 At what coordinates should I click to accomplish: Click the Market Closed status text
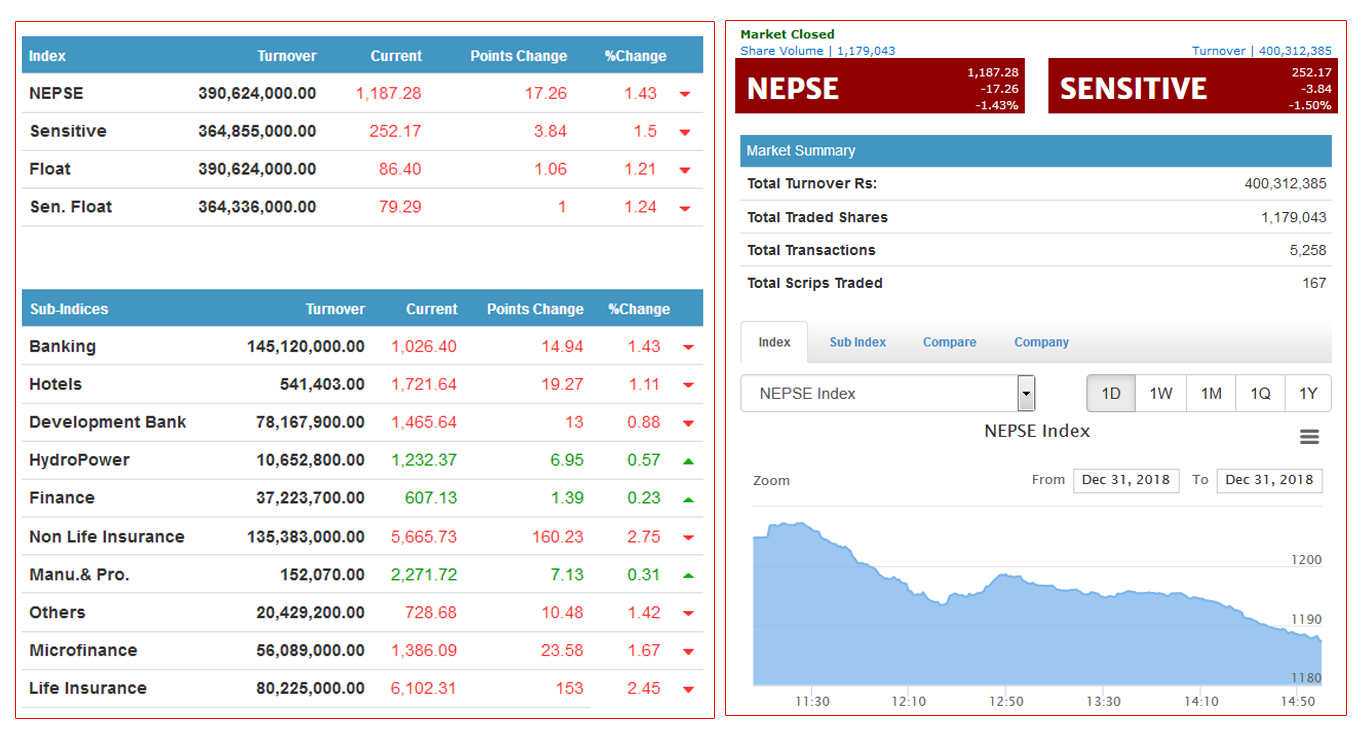click(x=787, y=35)
